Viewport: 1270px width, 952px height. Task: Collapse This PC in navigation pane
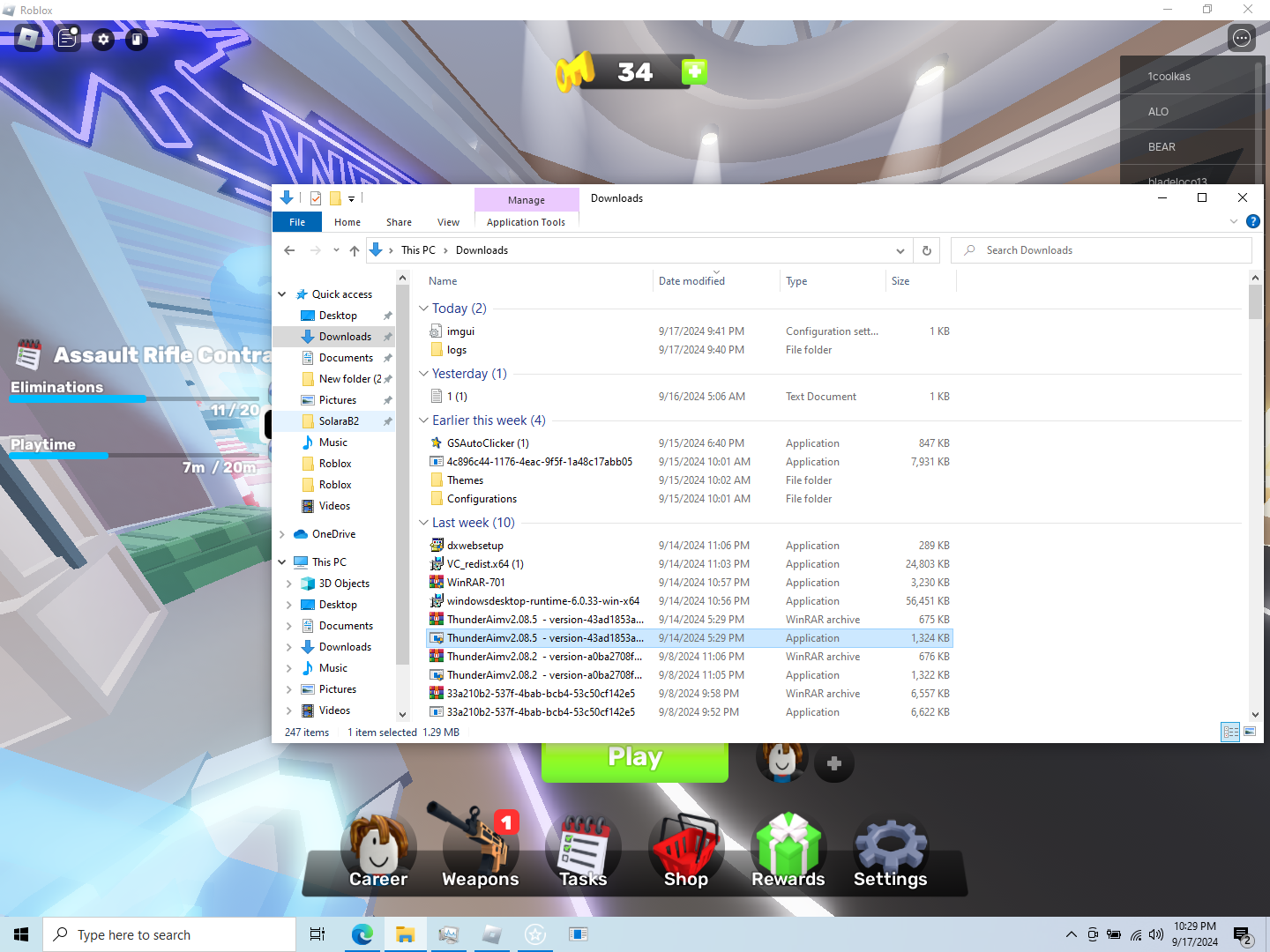tap(282, 562)
